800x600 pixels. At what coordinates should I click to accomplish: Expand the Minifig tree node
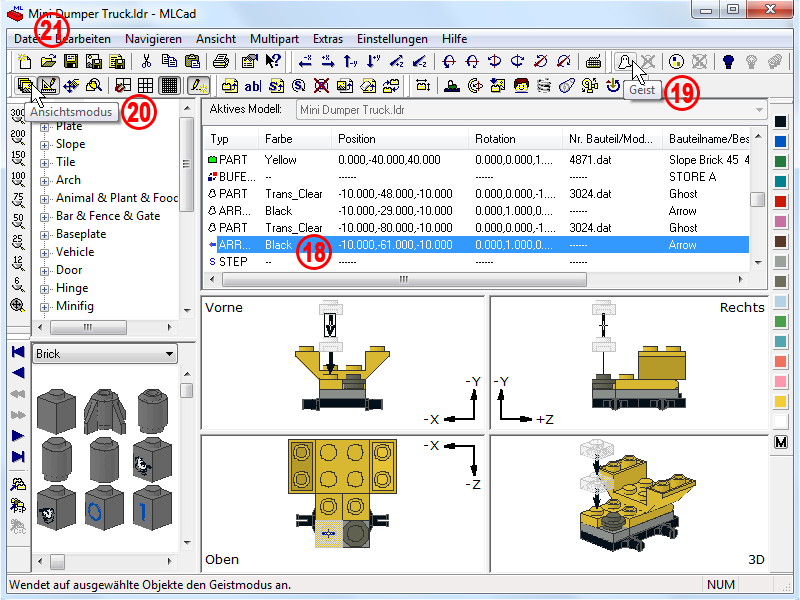(x=44, y=307)
